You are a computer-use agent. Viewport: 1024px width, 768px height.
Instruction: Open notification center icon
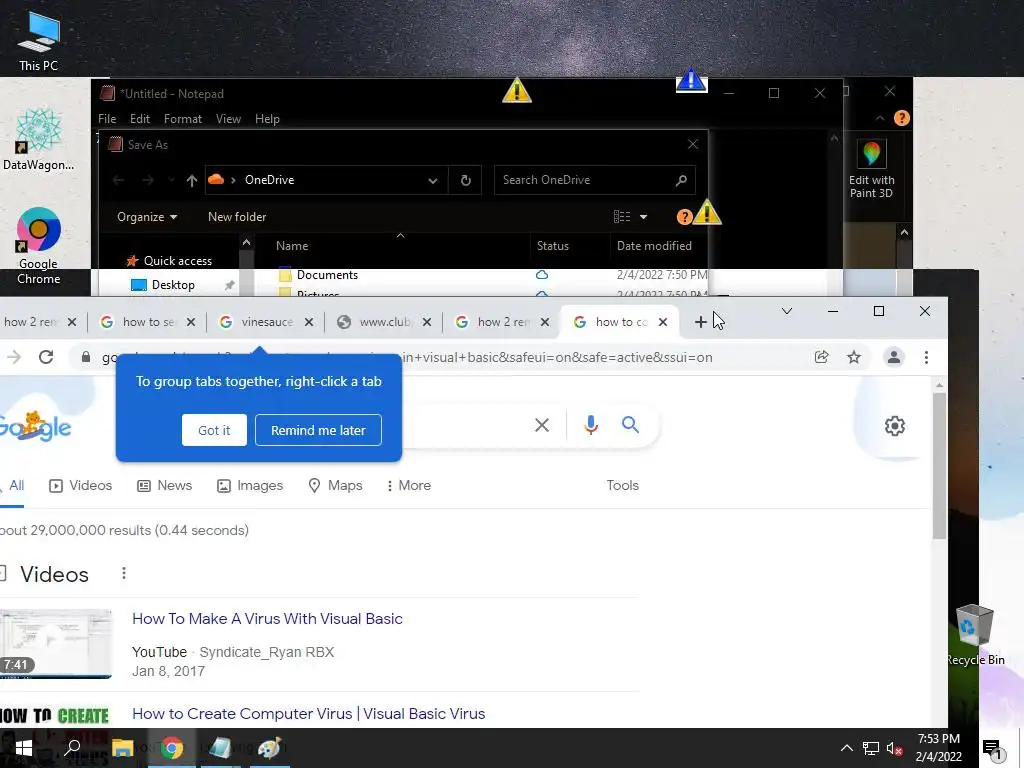[992, 750]
